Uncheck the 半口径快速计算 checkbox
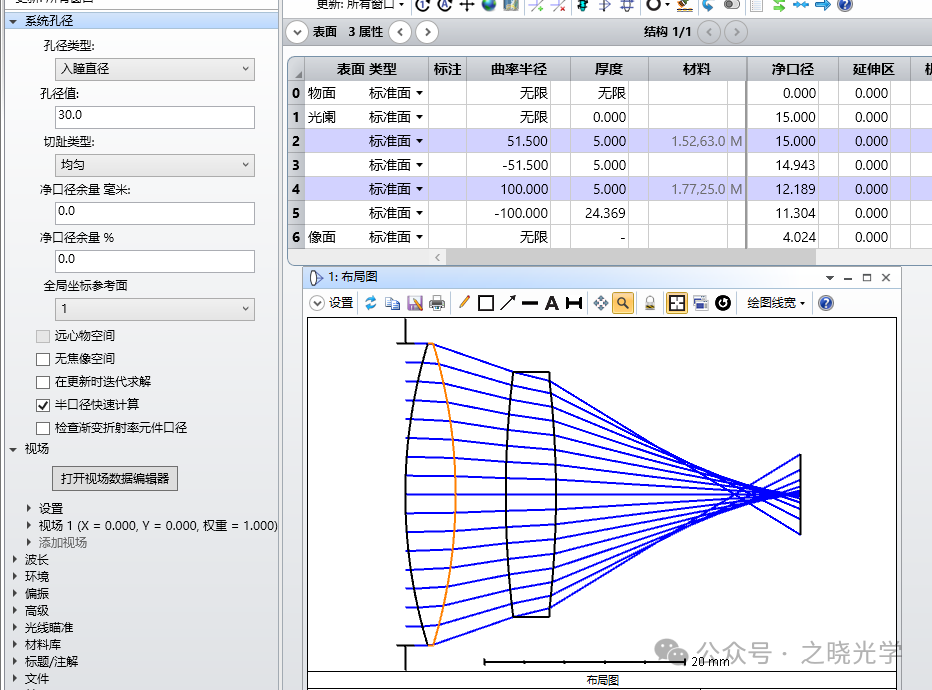This screenshot has width=932, height=690. coord(43,405)
